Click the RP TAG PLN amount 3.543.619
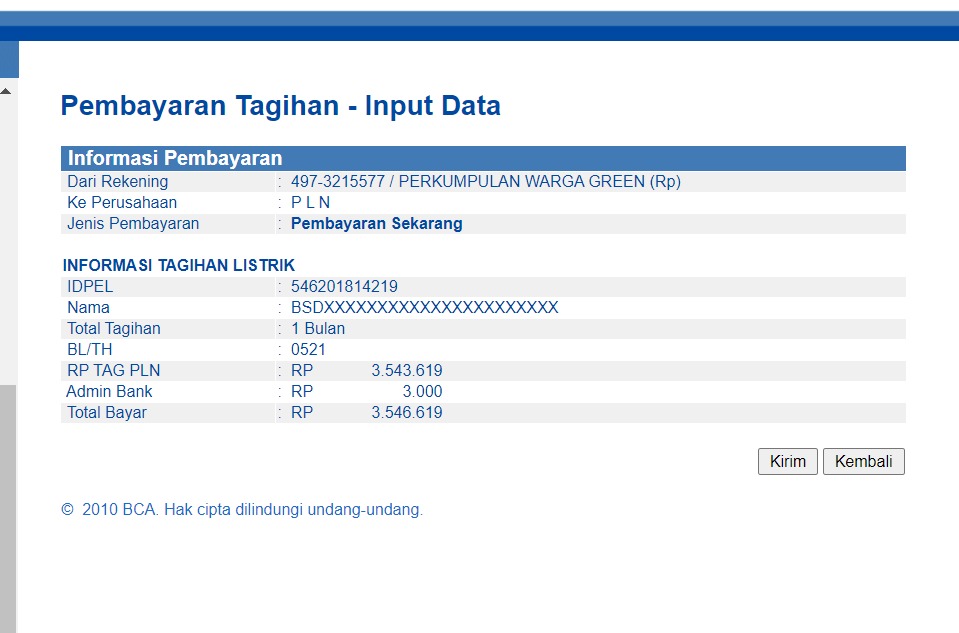This screenshot has width=959, height=633. coord(406,371)
